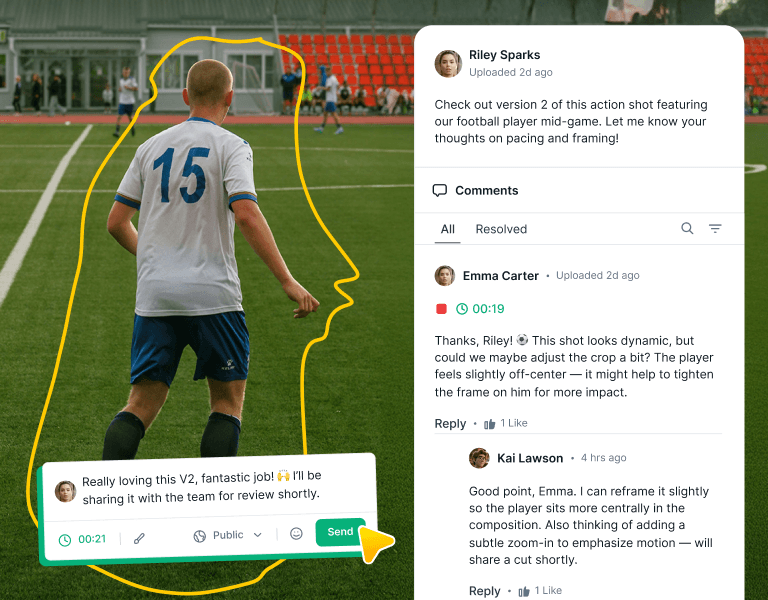Switch to the All comments tab
This screenshot has width=768, height=600.
[x=448, y=229]
